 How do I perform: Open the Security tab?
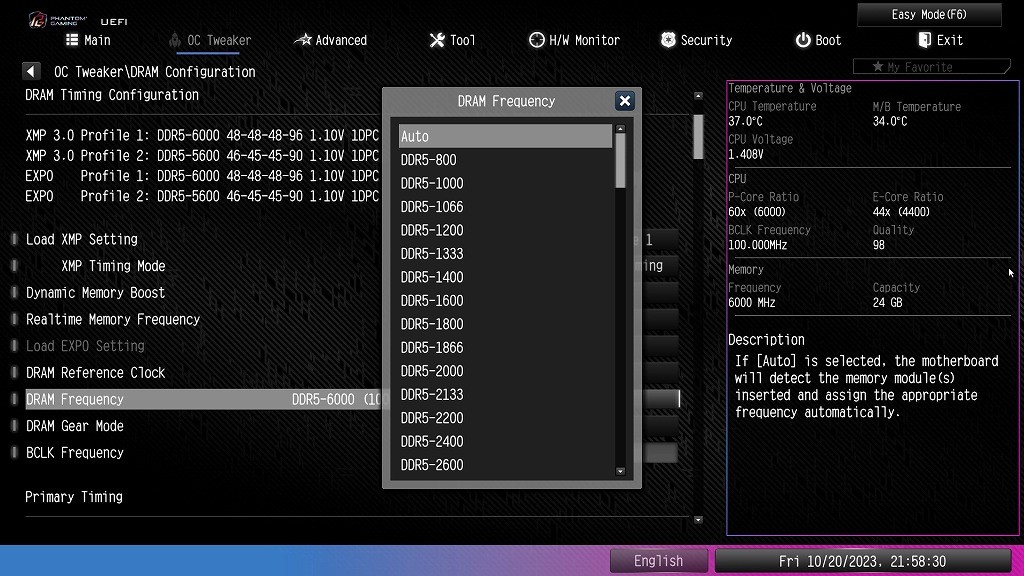[x=697, y=40]
